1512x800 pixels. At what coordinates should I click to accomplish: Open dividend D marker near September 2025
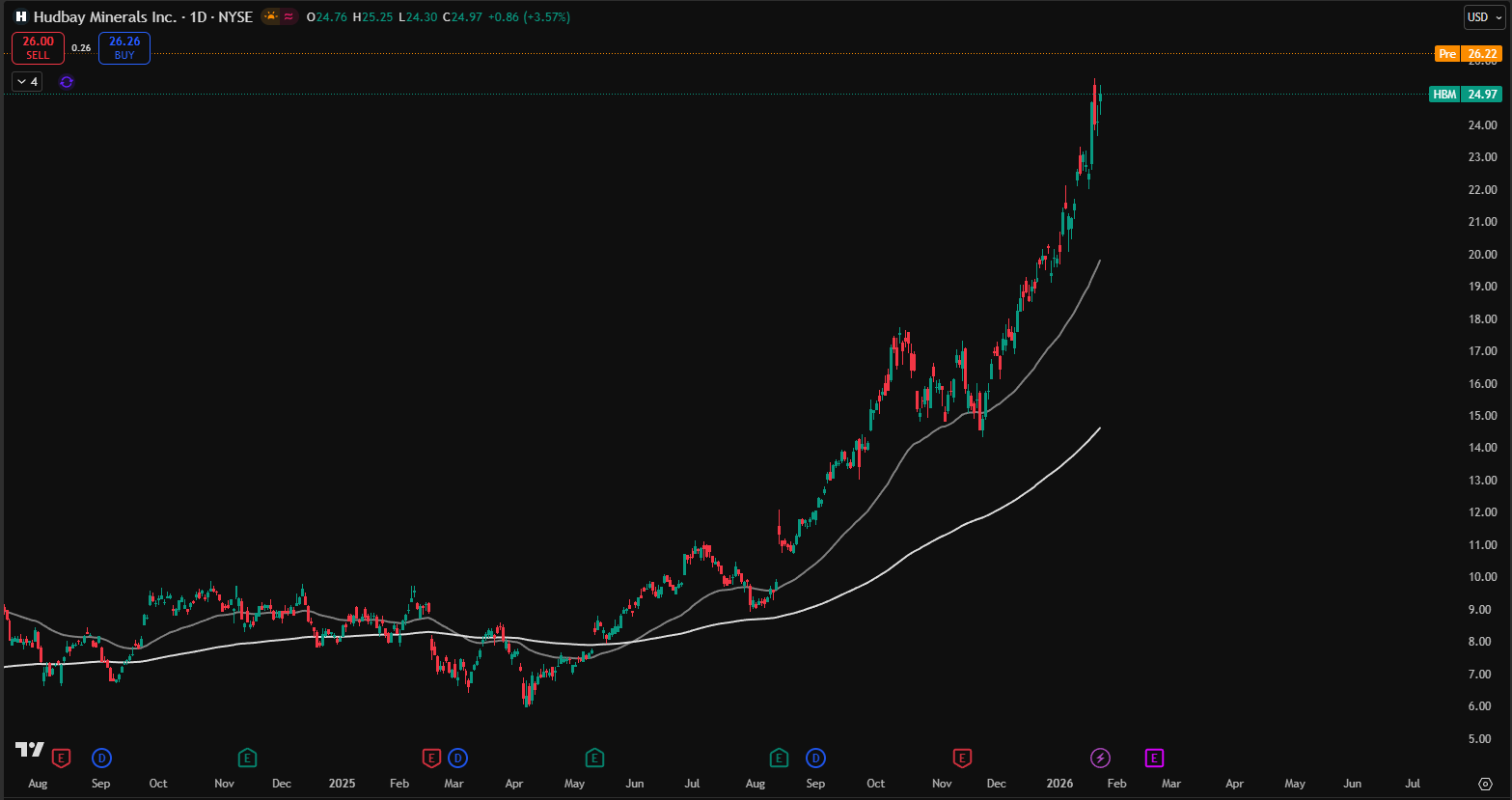pos(815,758)
